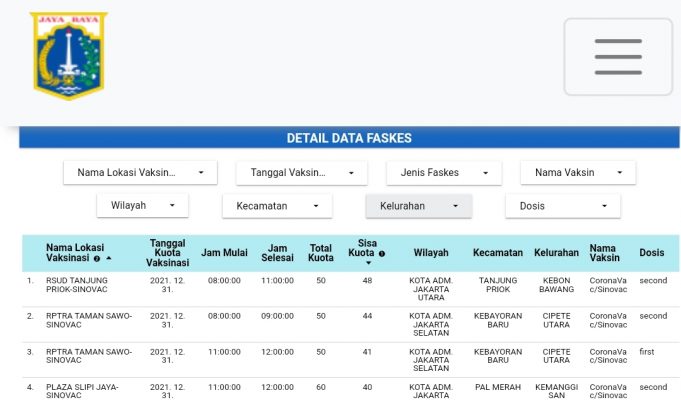Screen dimensions: 681x400
Task: Open the Jenis Faskes dropdown
Action: [x=443, y=173]
